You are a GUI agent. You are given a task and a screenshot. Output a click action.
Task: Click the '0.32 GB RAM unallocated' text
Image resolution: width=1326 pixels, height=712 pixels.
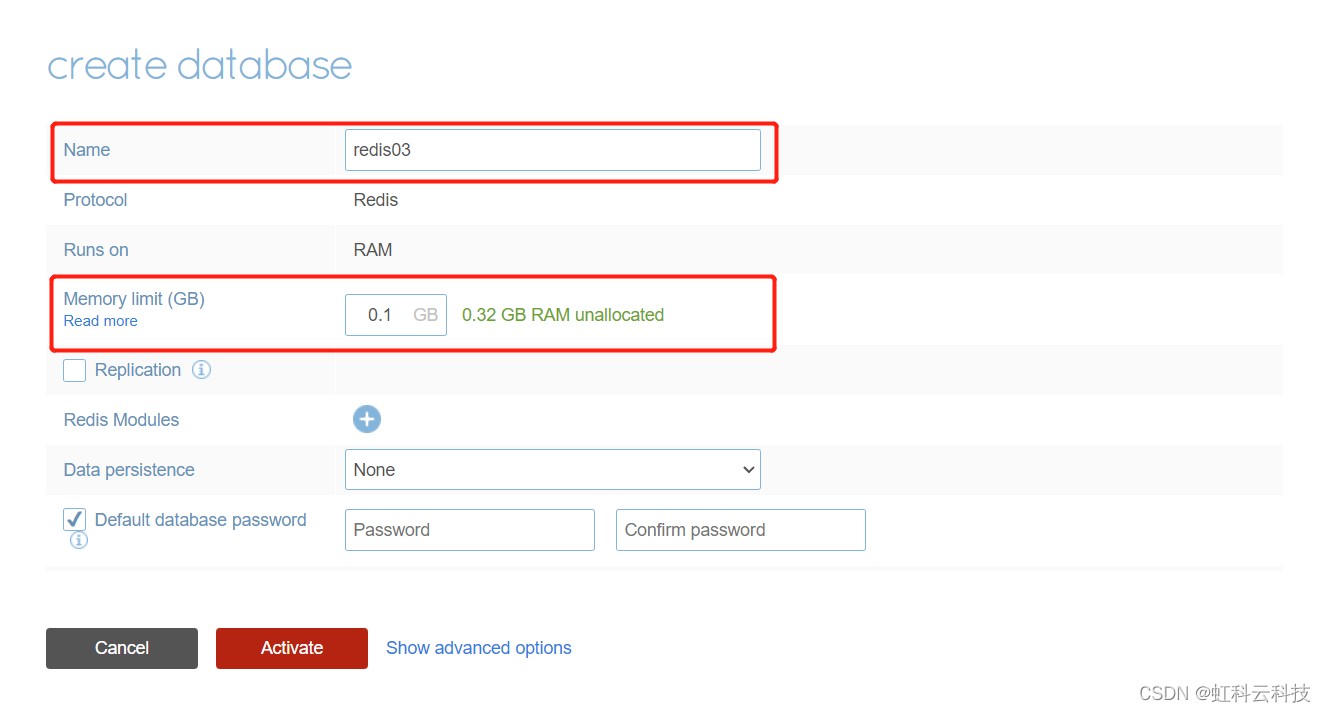[x=563, y=315]
